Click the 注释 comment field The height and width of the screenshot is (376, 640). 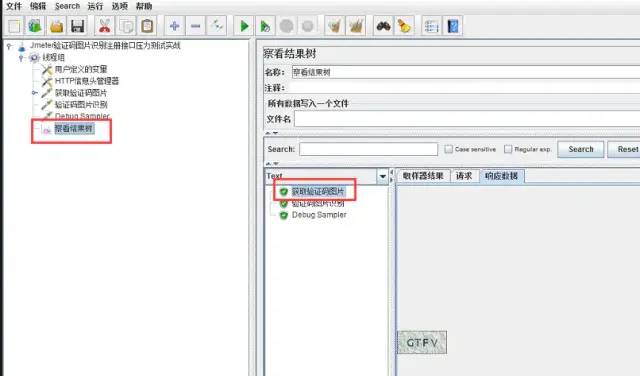[464, 87]
